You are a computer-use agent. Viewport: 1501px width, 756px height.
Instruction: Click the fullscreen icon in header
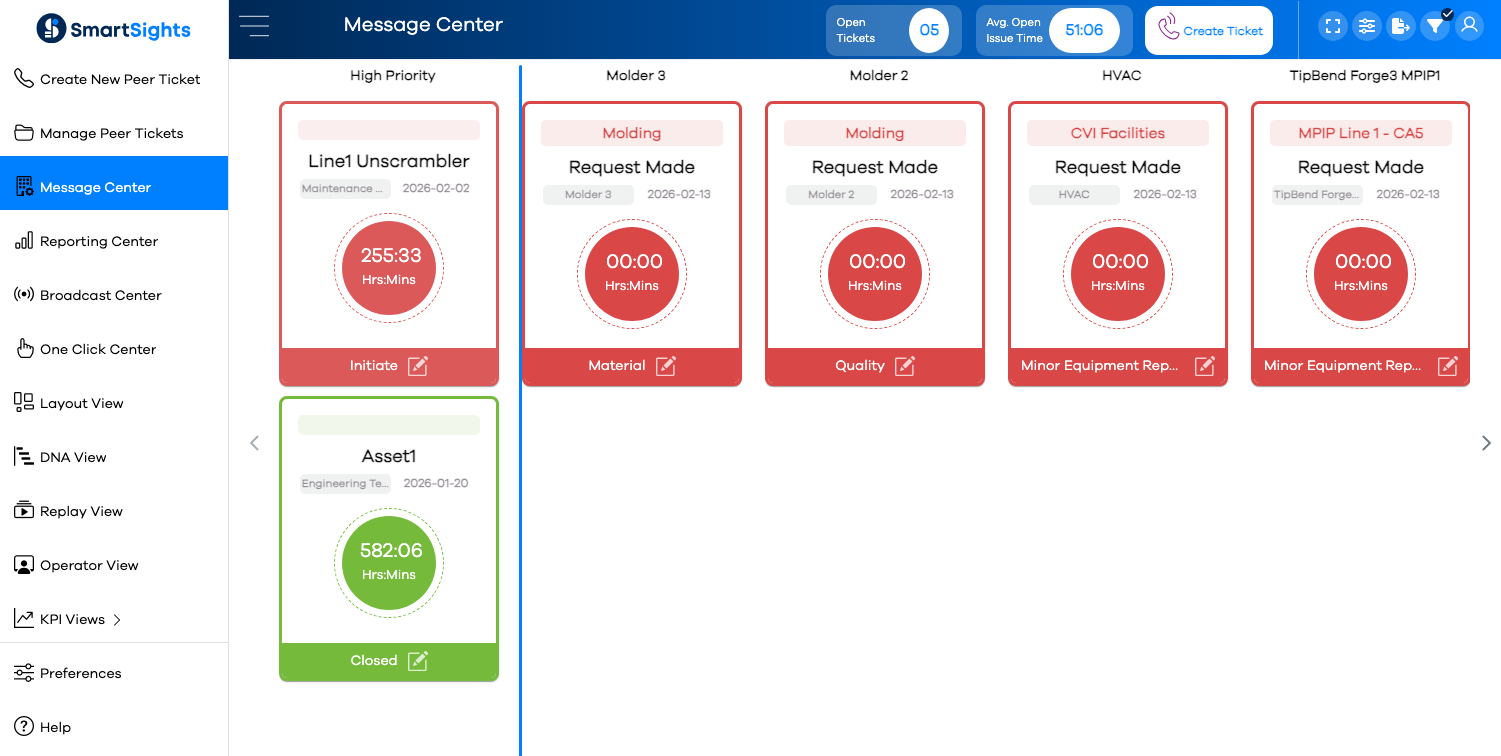coord(1332,26)
